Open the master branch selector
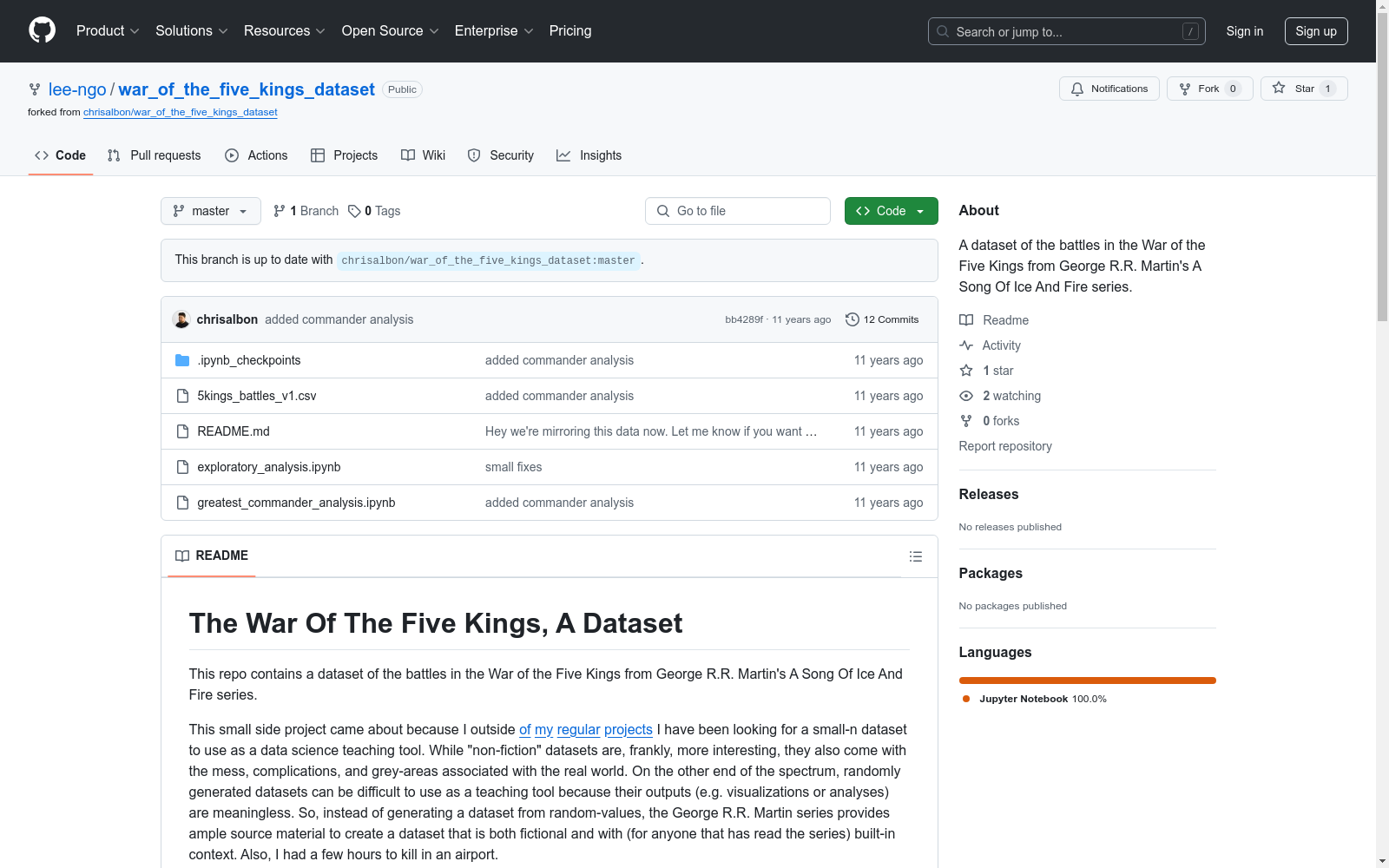This screenshot has width=1389, height=868. click(x=211, y=211)
